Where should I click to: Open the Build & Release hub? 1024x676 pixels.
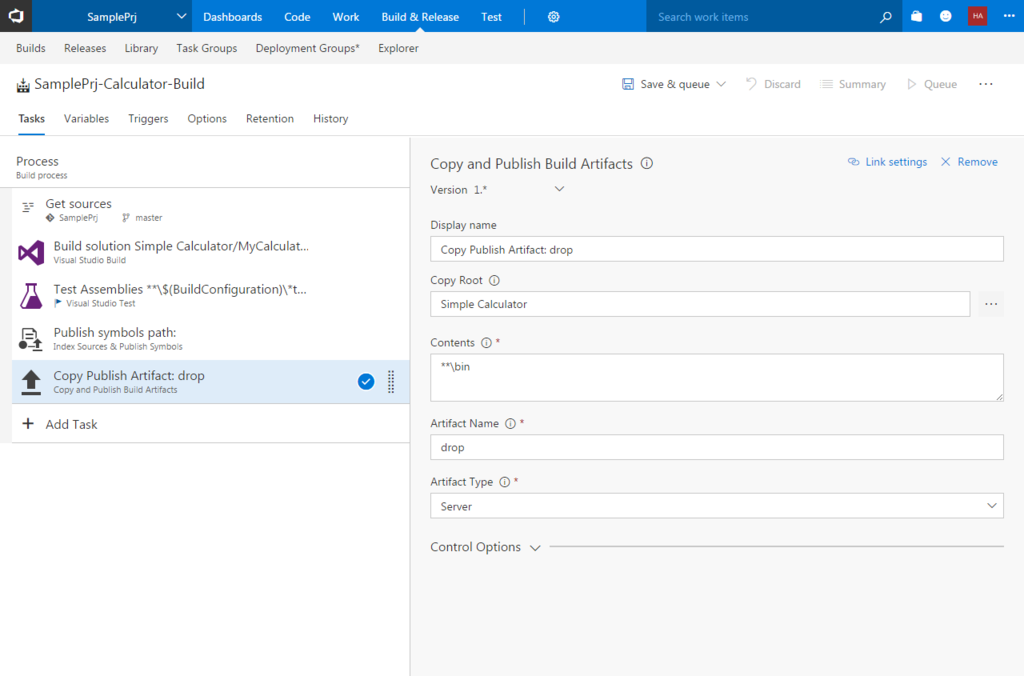coord(420,17)
